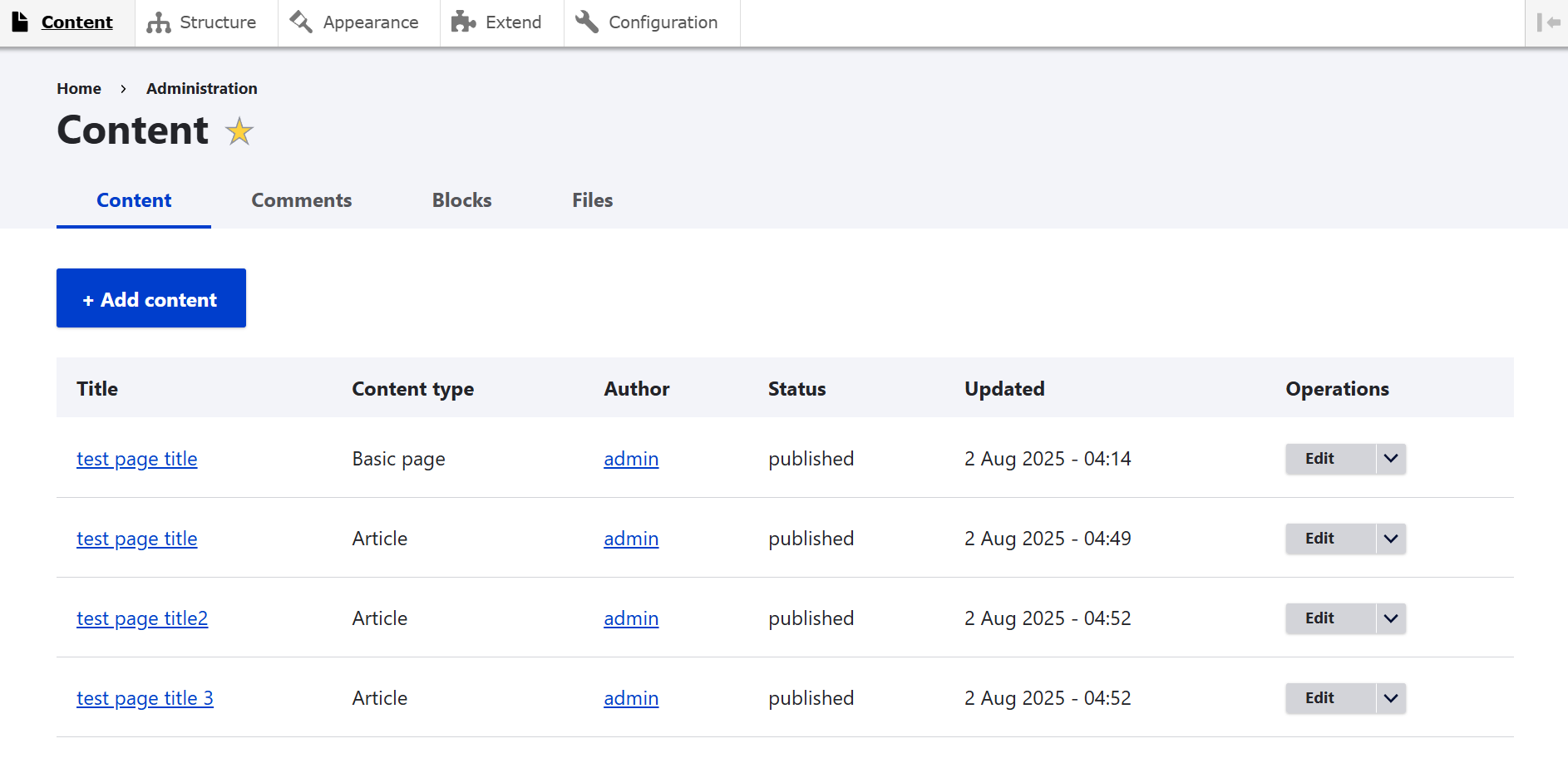Viewport: 1568px width, 763px height.
Task: Click the Configuration wrench icon
Action: coord(587,22)
